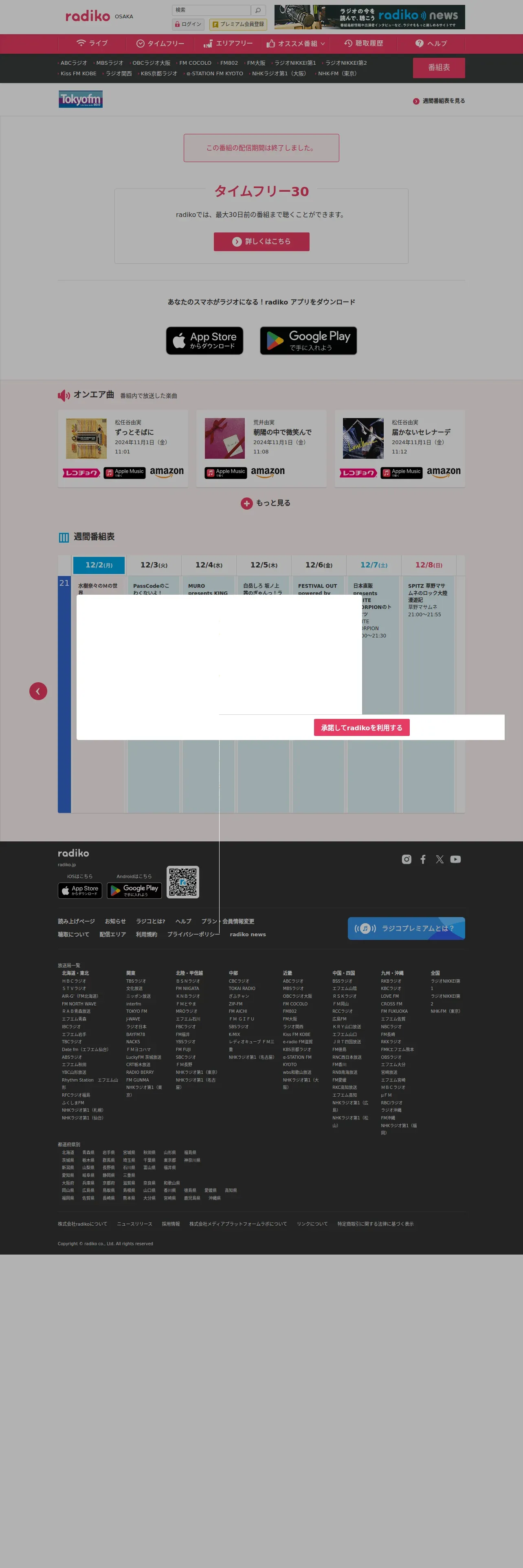Select TOKYO FM in station list
The height and width of the screenshot is (1568, 523).
[136, 1011]
